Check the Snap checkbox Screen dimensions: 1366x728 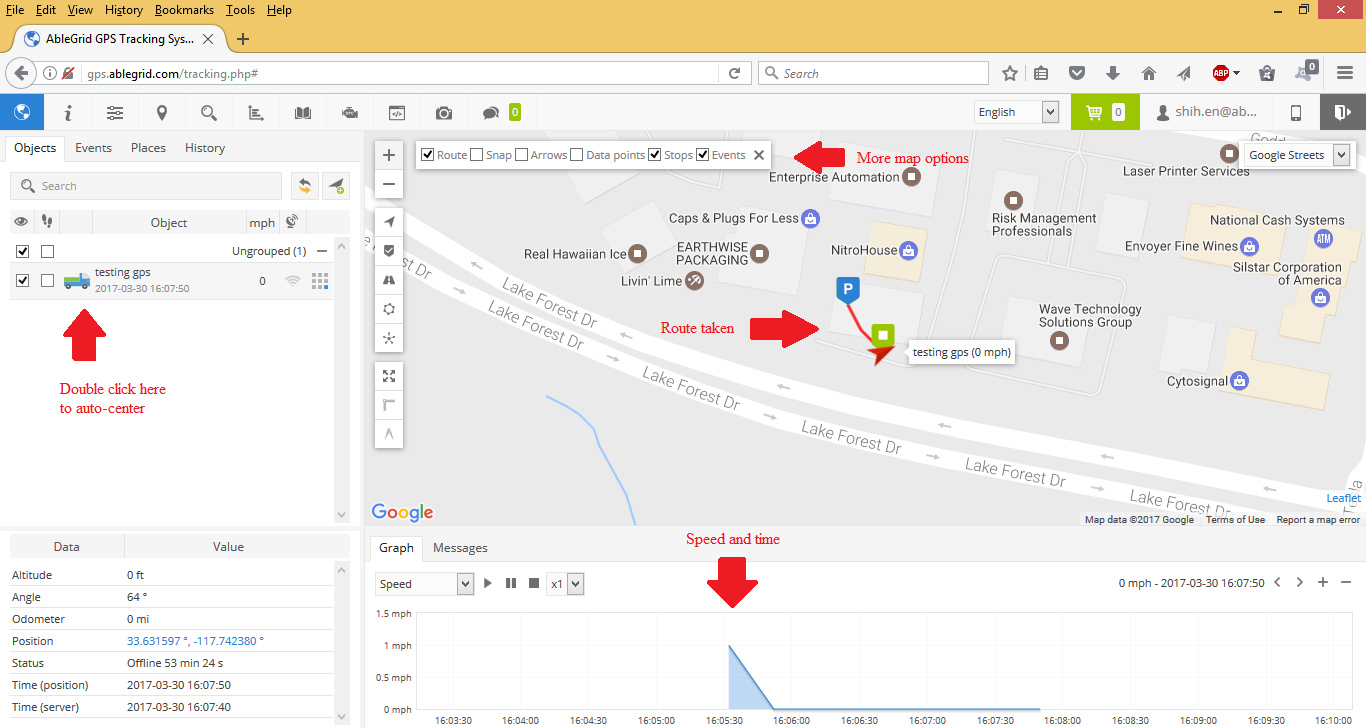[477, 155]
